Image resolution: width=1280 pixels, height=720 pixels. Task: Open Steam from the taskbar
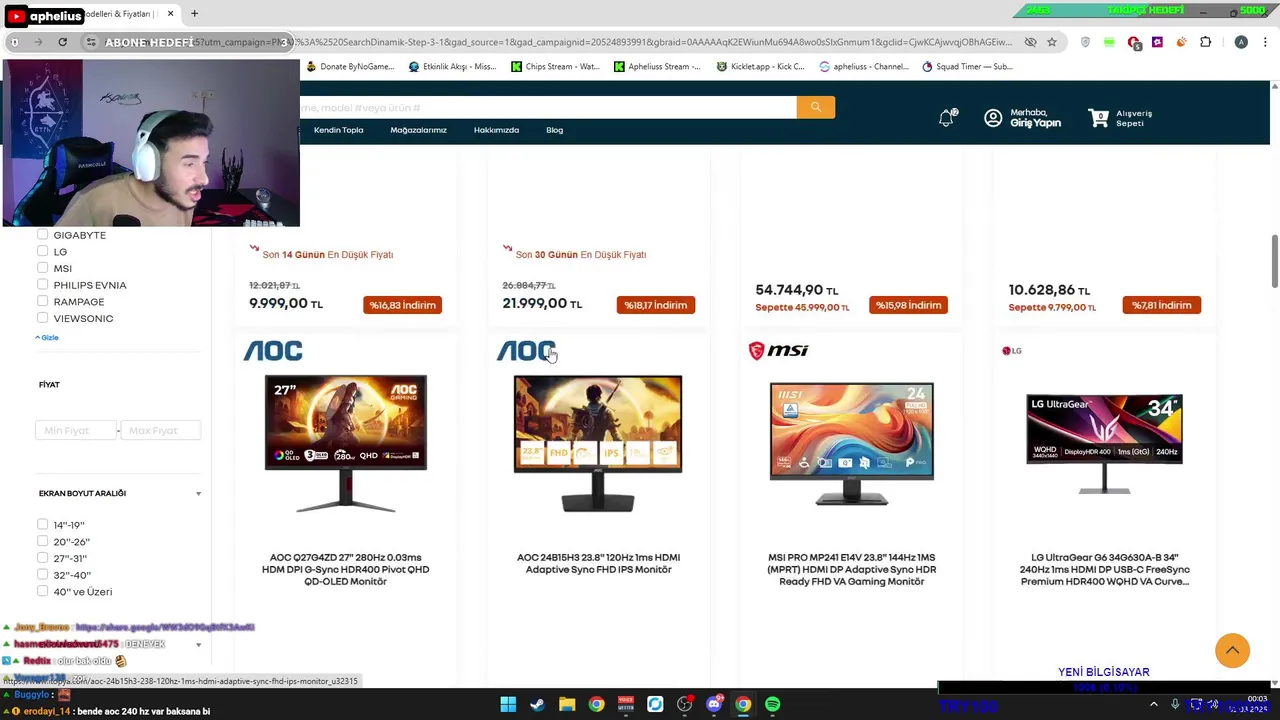[537, 704]
